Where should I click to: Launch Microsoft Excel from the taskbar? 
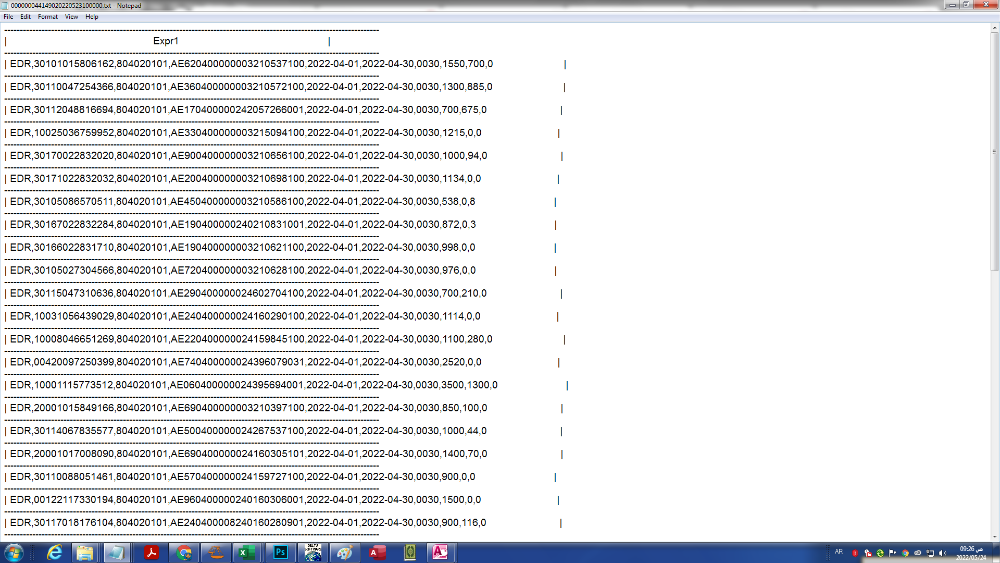click(247, 552)
